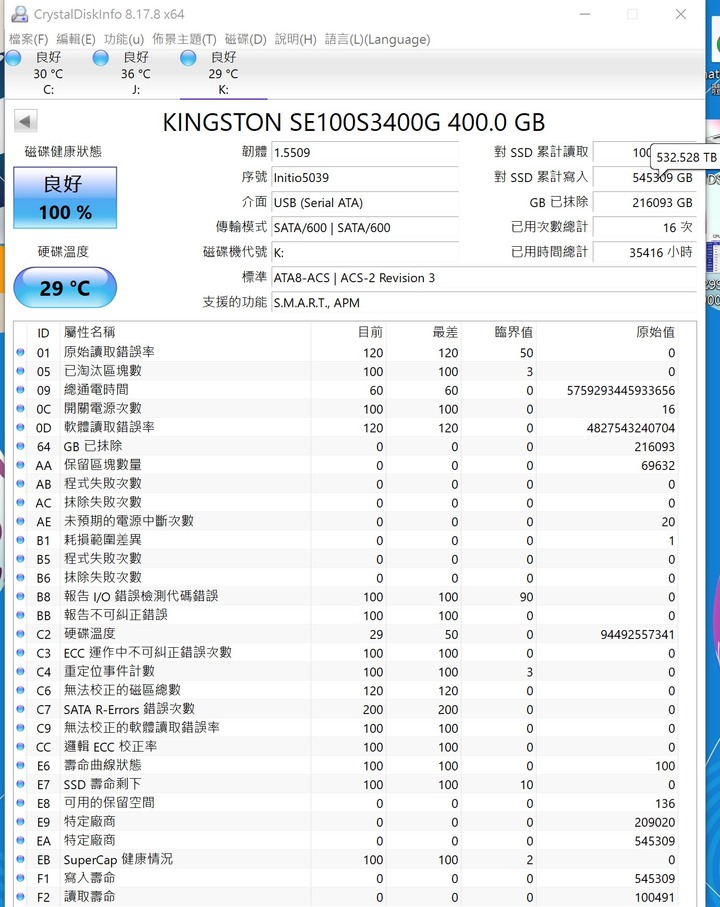Open the 檔案(F) menu
This screenshot has width=720, height=907.
pos(28,39)
